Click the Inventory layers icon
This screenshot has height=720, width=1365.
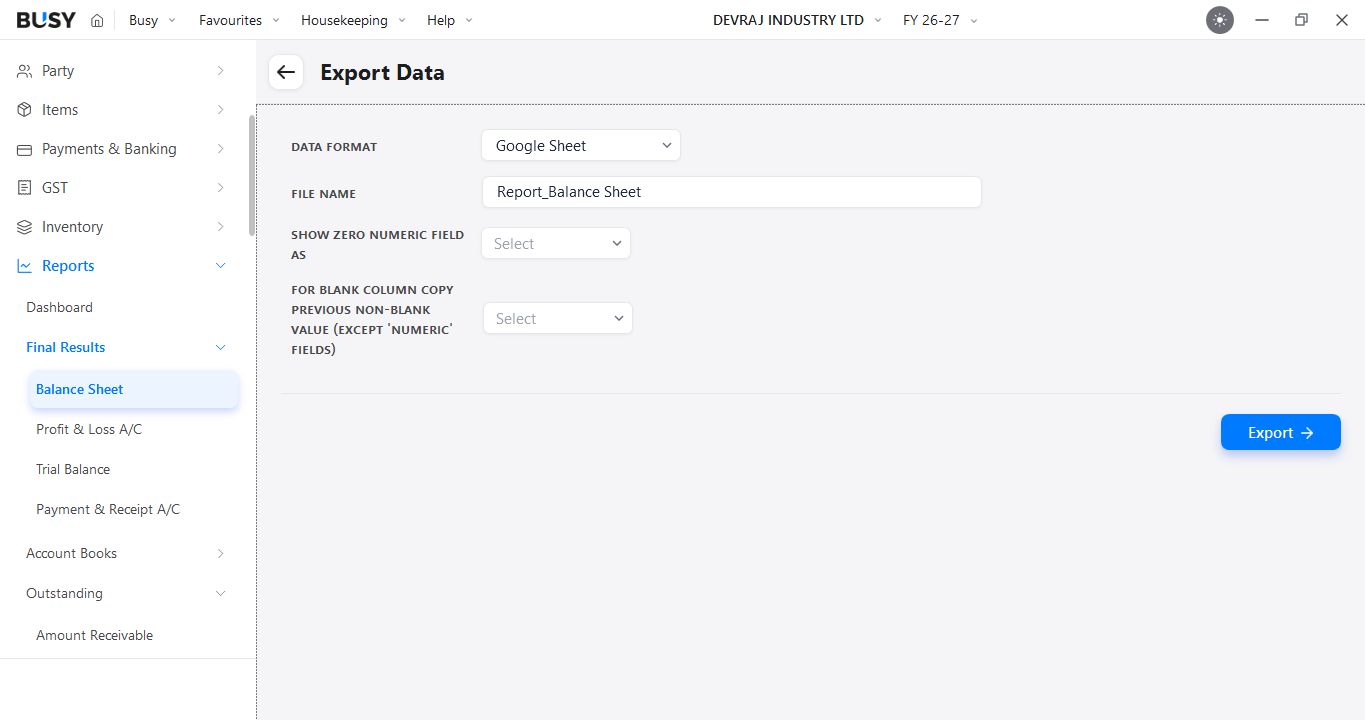click(x=25, y=227)
